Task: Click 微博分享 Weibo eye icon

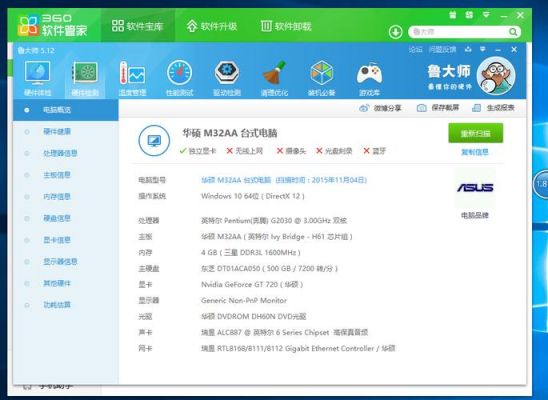Action: (364, 108)
